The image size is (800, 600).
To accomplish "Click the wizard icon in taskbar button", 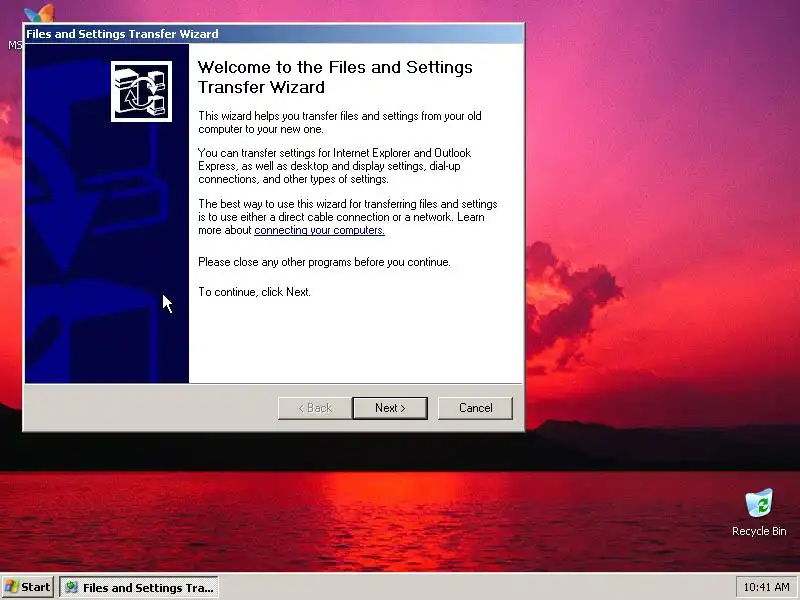I will click(72, 587).
